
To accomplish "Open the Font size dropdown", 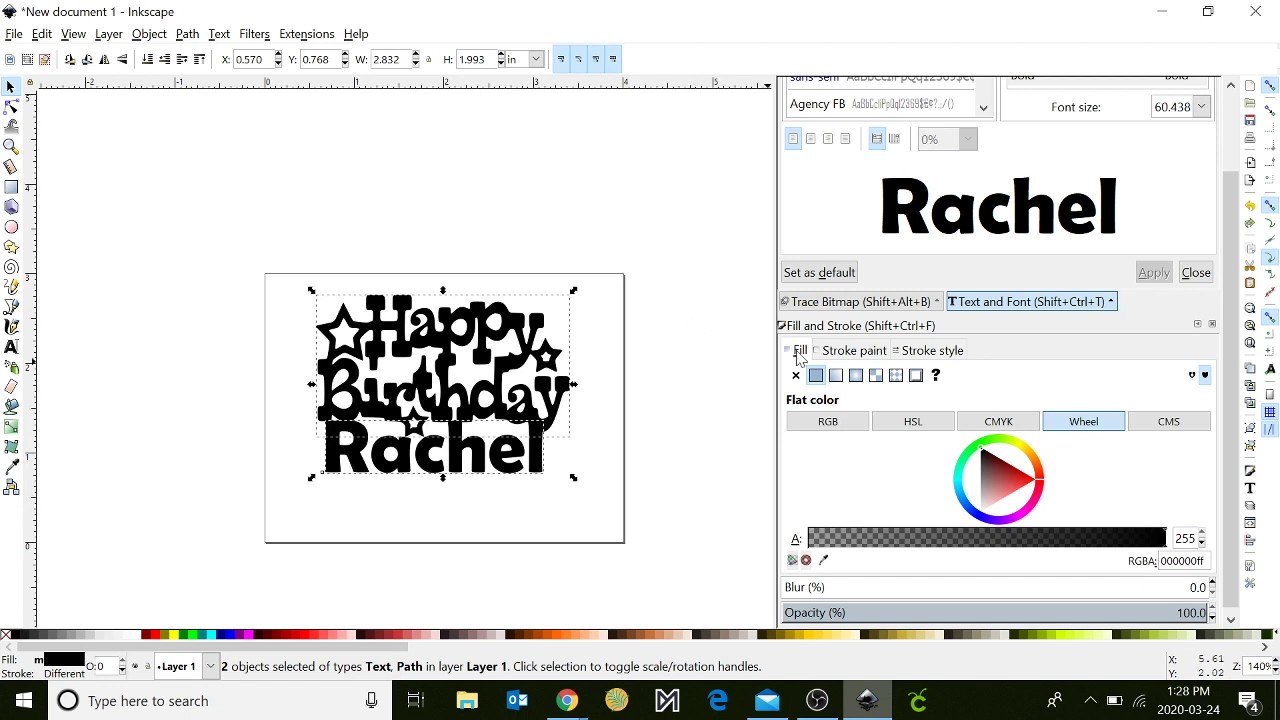I will click(1201, 107).
